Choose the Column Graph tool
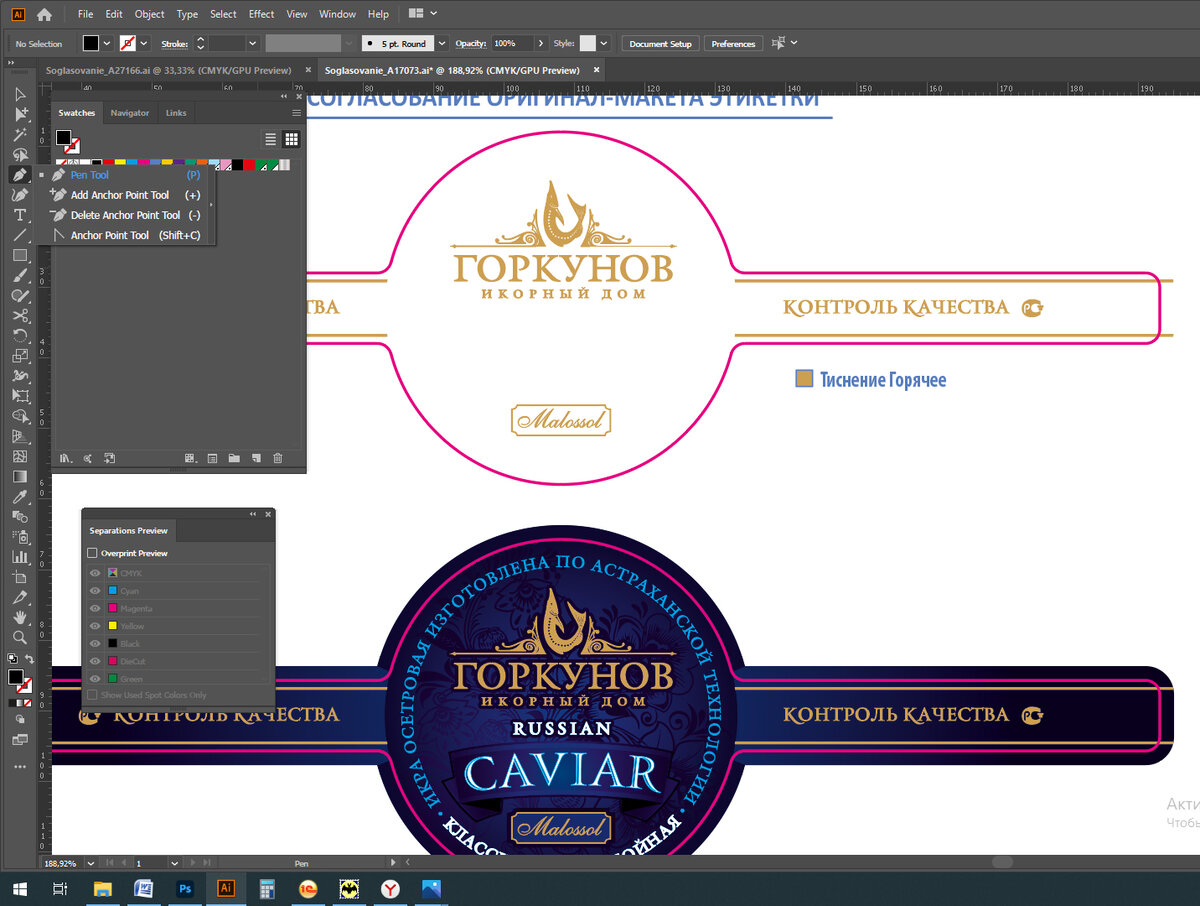Image resolution: width=1200 pixels, height=906 pixels. (x=19, y=557)
